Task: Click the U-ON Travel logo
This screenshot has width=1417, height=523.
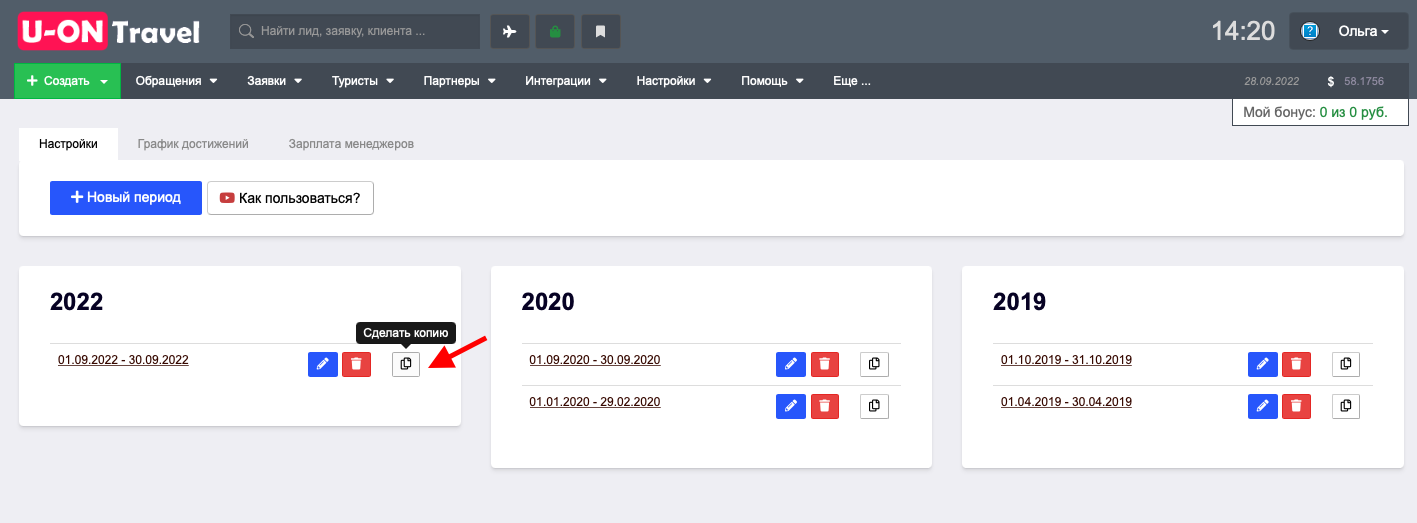Action: click(x=110, y=31)
